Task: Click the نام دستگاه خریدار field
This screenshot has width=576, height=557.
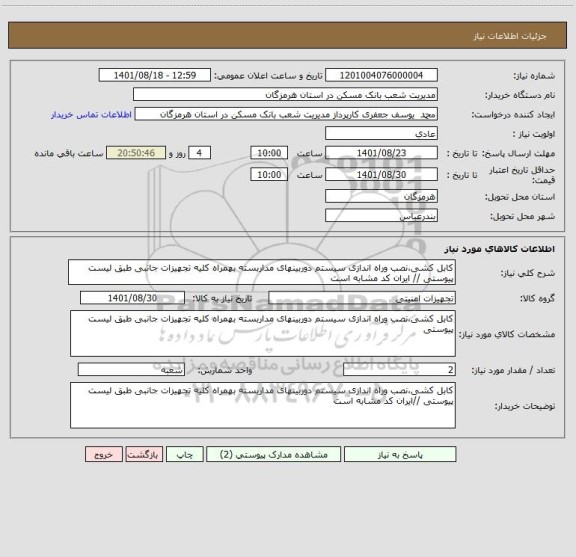Action: 285,94
